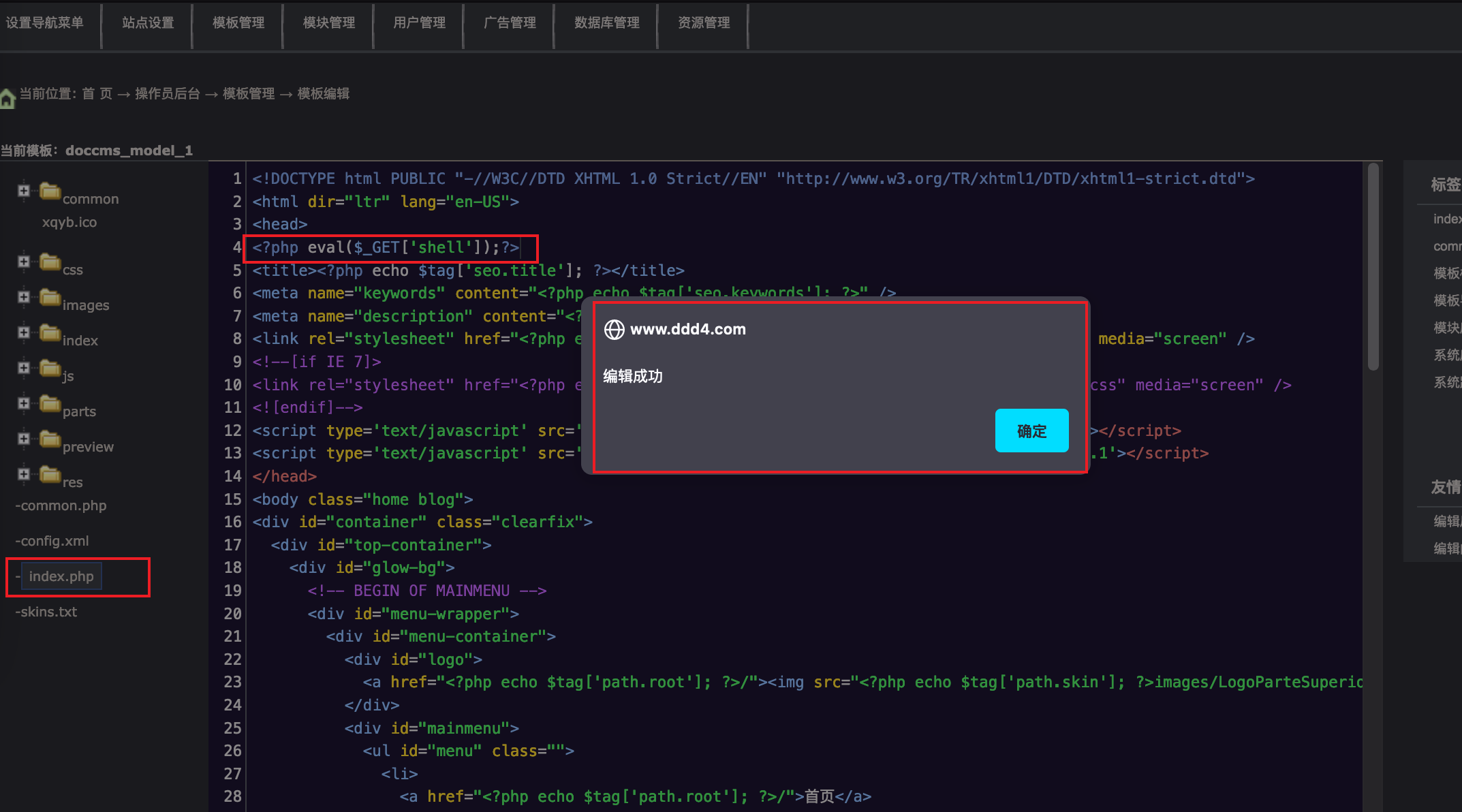Open config.xml file in tree
Viewport: 1462px width, 812px height.
(x=55, y=542)
